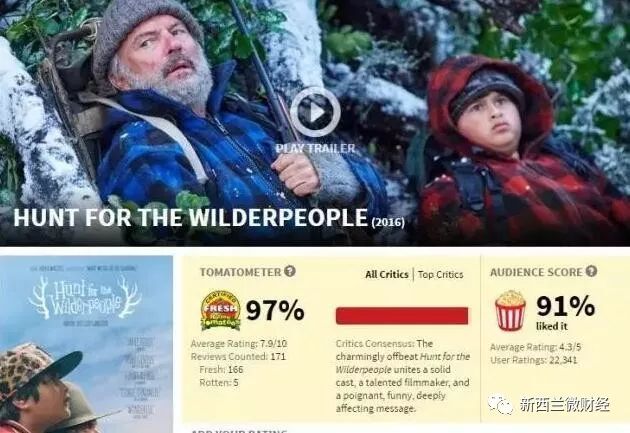The height and width of the screenshot is (433, 630).
Task: Switch to the All Critics tab
Action: click(x=387, y=274)
